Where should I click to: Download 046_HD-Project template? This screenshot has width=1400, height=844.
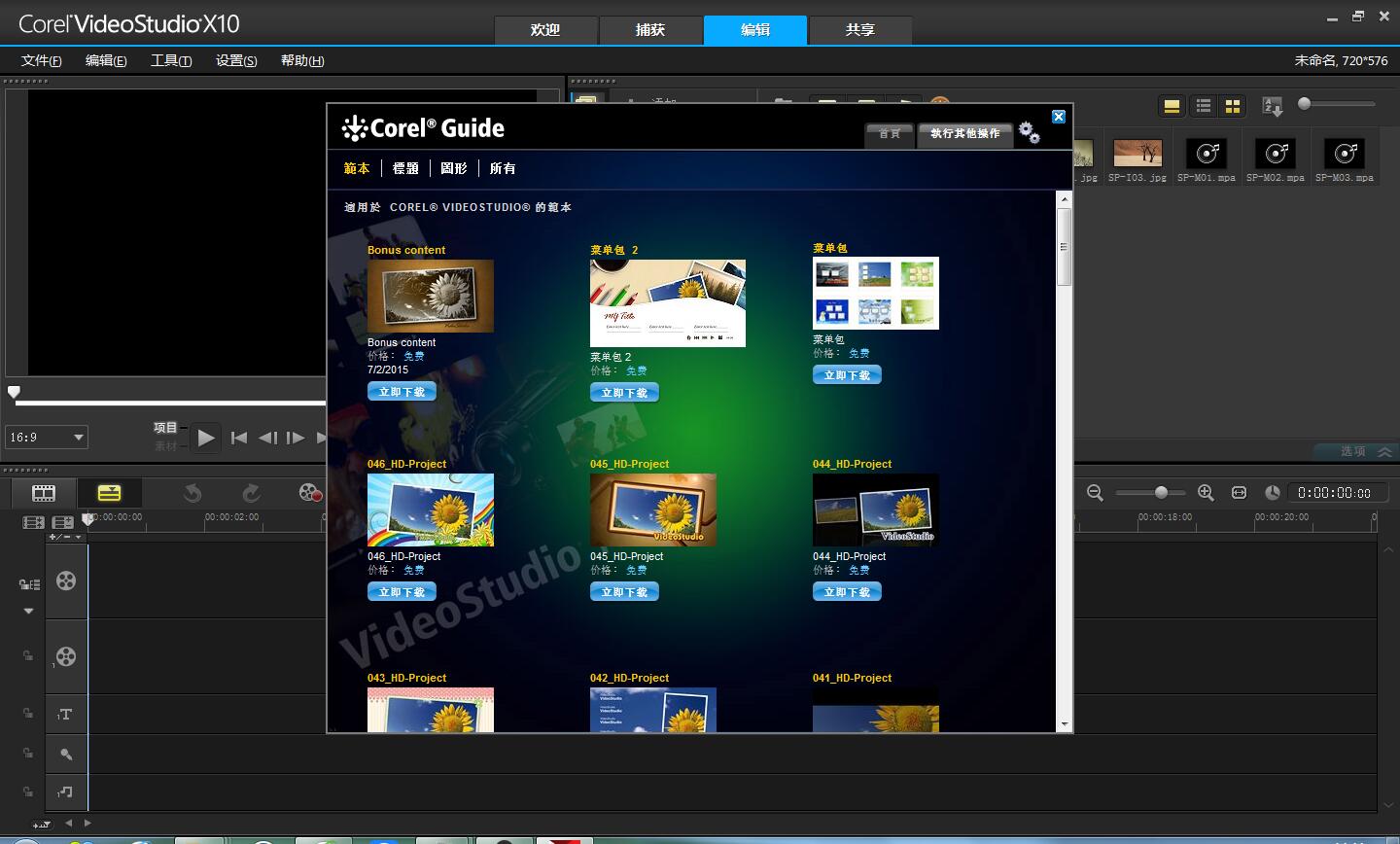[402, 592]
